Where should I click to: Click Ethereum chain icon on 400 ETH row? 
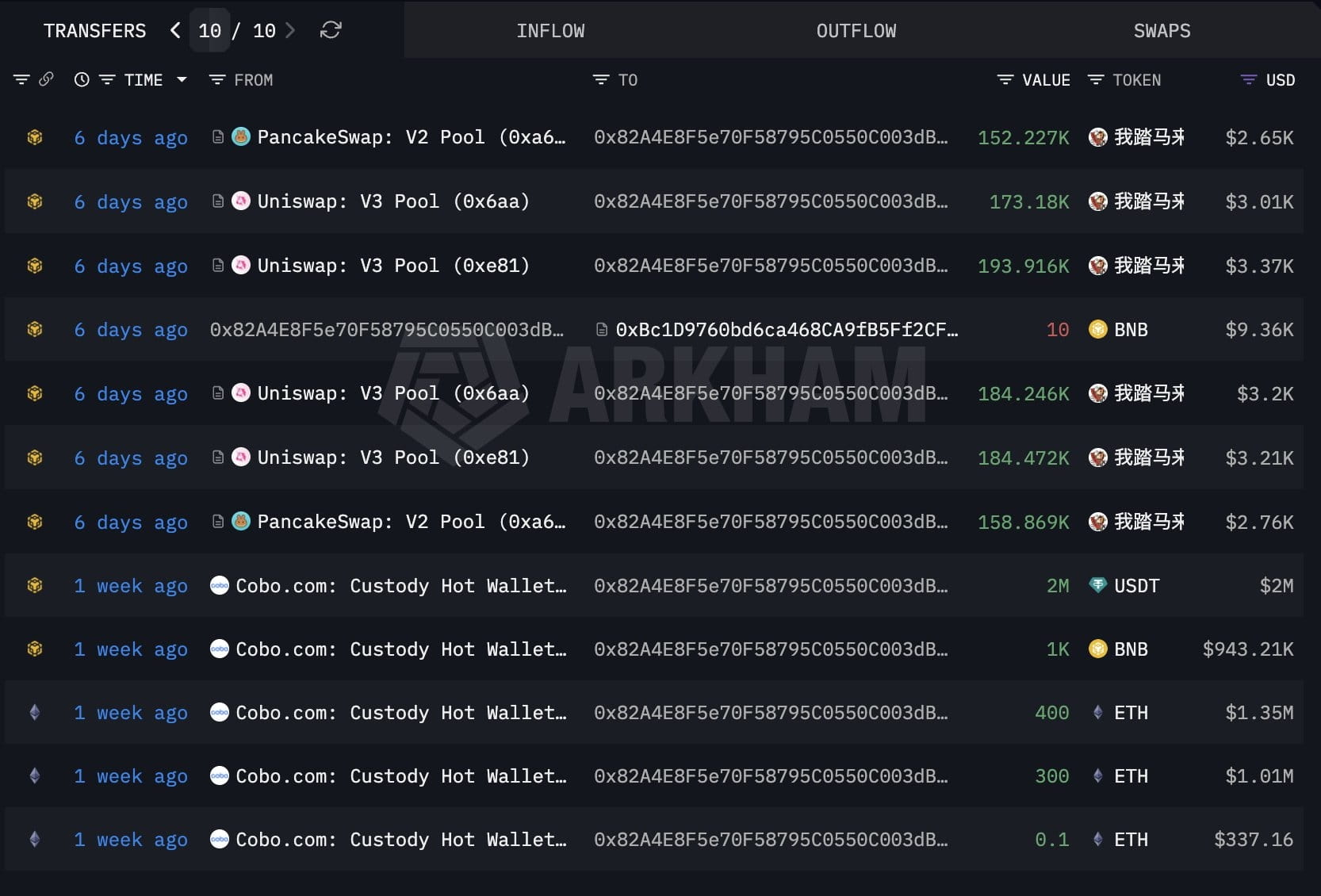[35, 712]
